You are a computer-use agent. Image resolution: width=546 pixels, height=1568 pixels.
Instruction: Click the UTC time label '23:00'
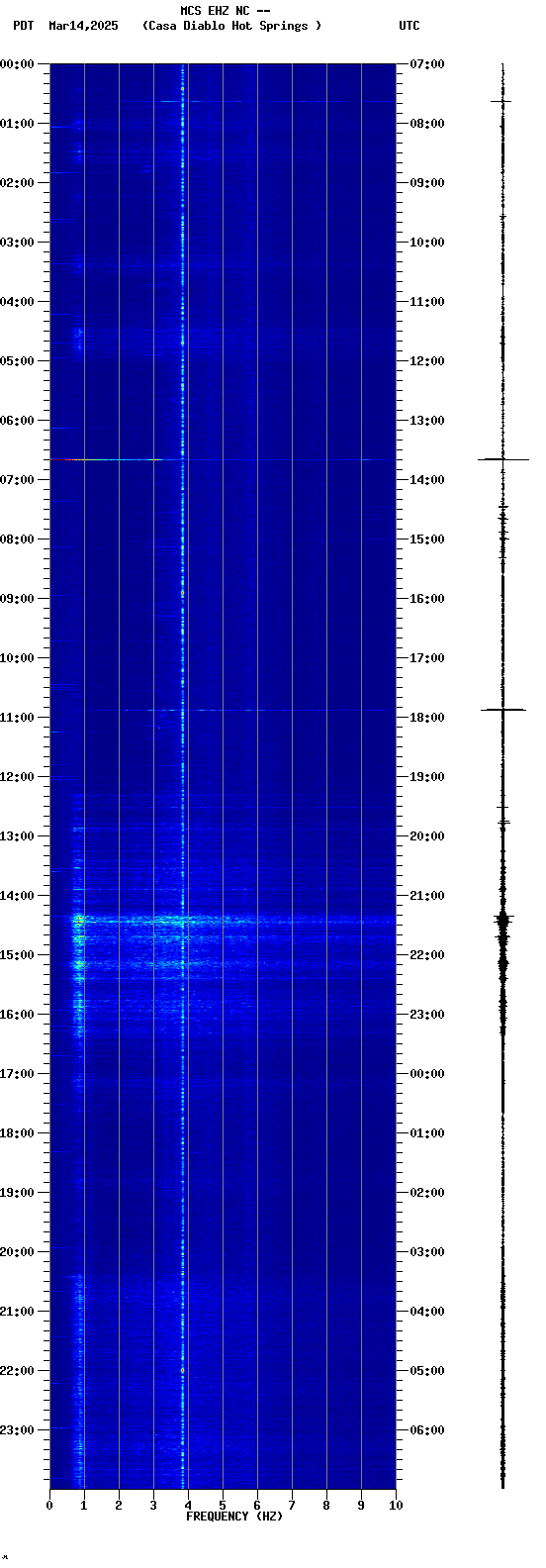point(427,1015)
